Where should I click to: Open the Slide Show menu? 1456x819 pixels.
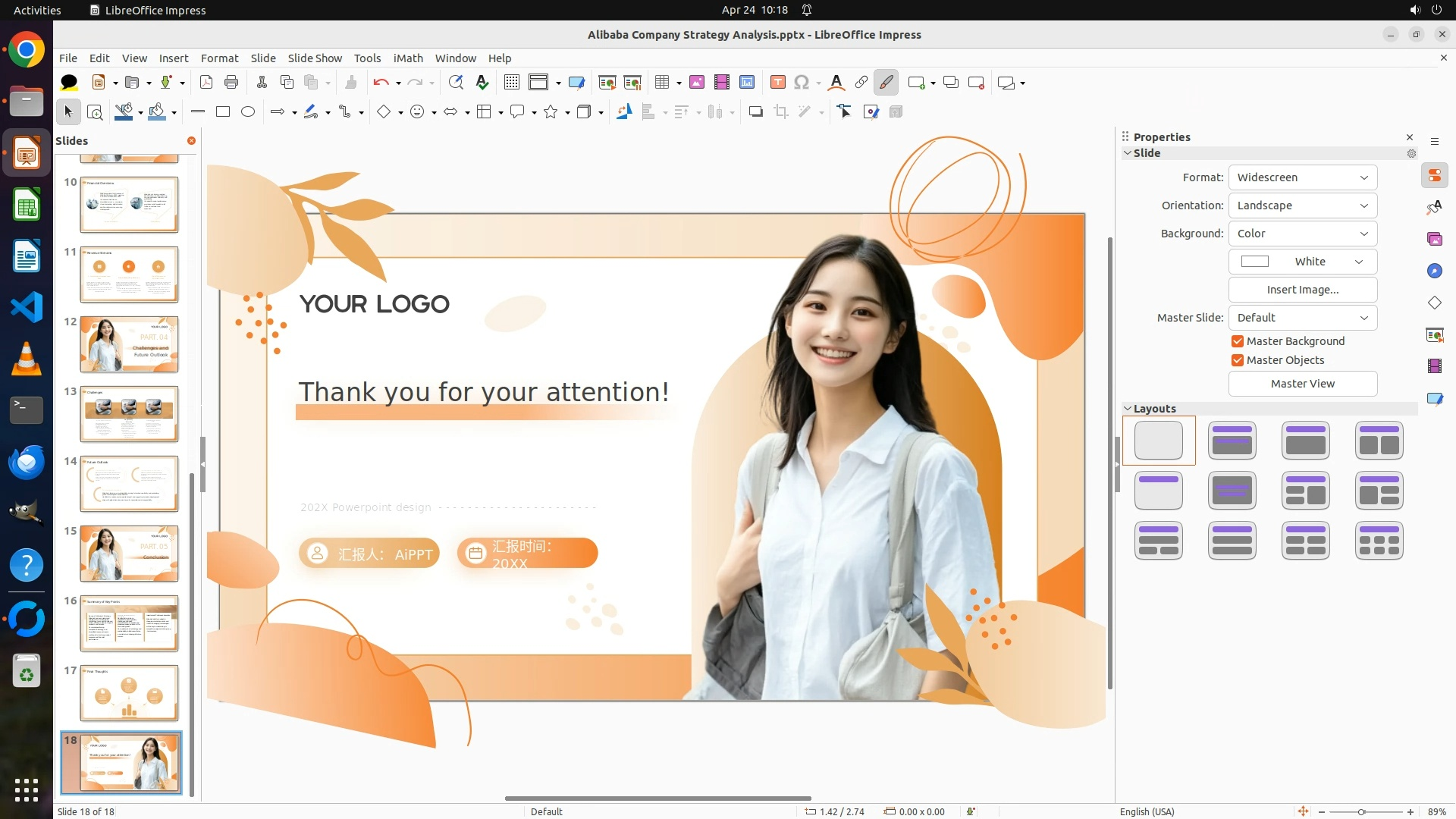(x=314, y=58)
